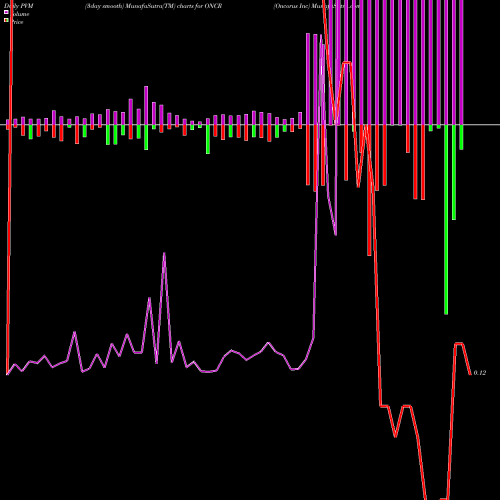Click the magenta Volume legend swatch
Viewport: 500px width, 500px height.
(x=6, y=12)
